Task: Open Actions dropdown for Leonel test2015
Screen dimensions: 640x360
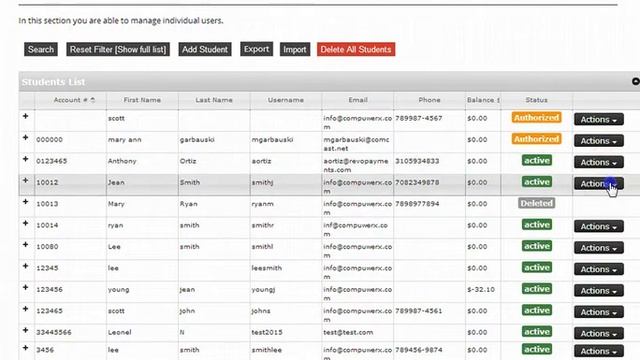Action: pos(599,333)
